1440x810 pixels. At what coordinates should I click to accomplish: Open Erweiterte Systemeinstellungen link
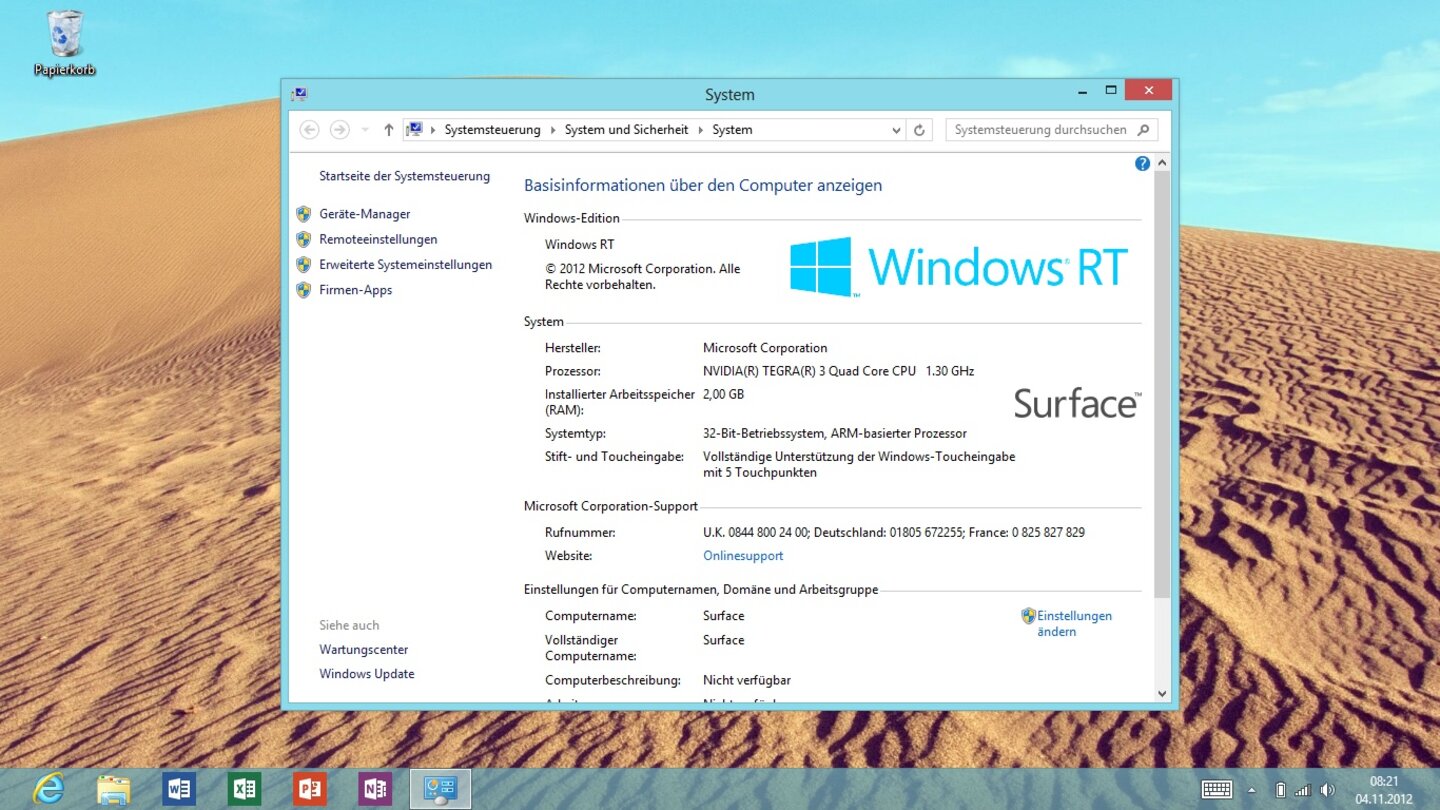(406, 265)
